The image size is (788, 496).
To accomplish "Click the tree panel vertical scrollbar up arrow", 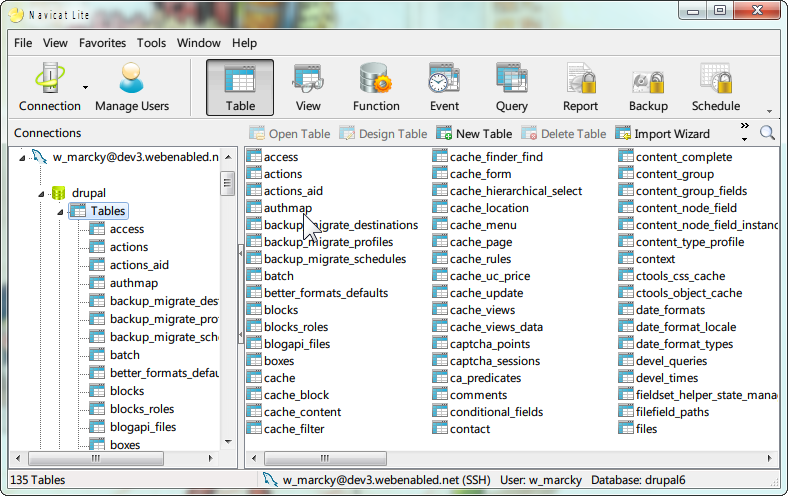I will coord(228,157).
